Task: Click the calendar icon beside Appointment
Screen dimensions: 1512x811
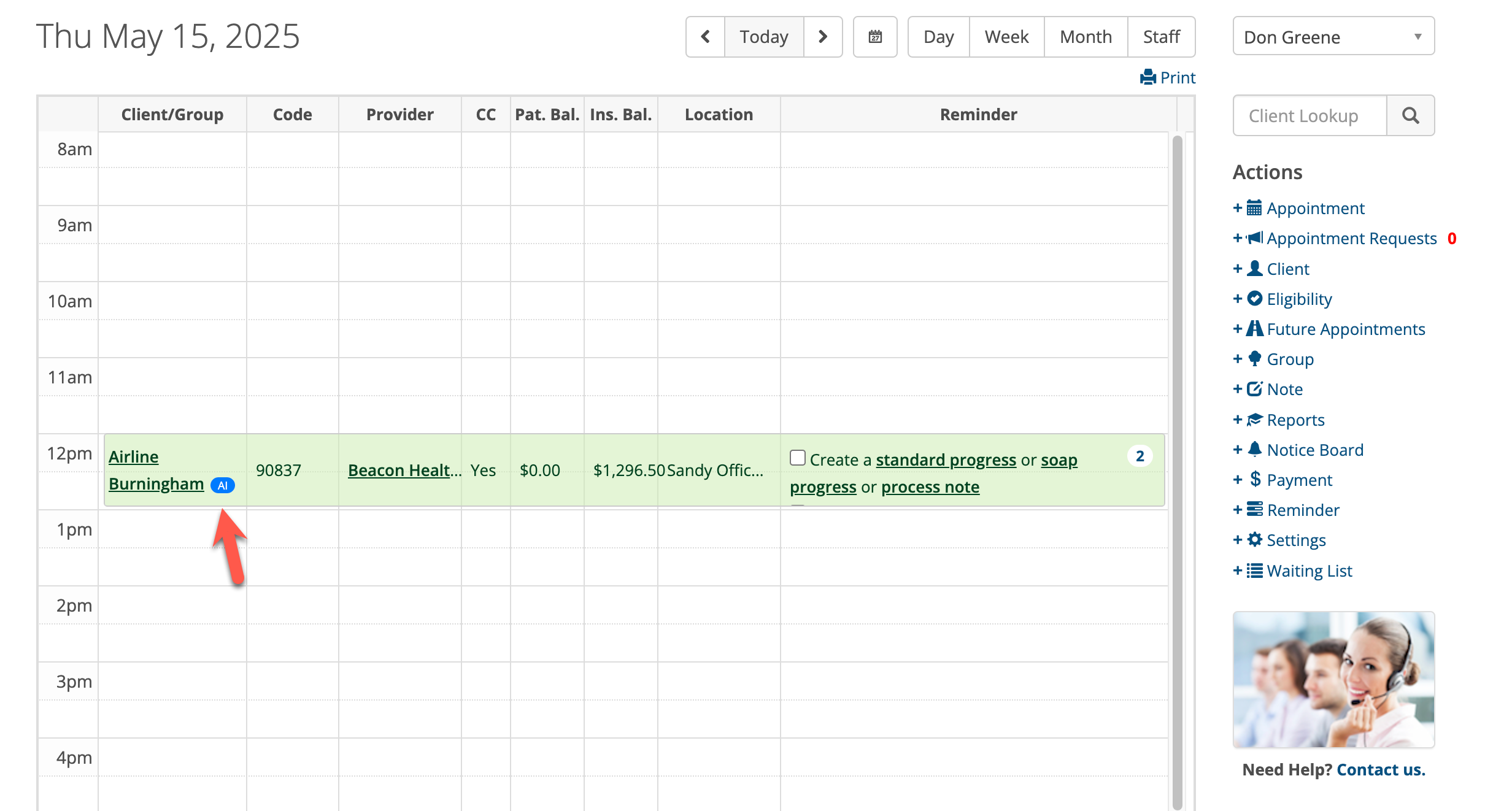Action: click(x=1254, y=208)
